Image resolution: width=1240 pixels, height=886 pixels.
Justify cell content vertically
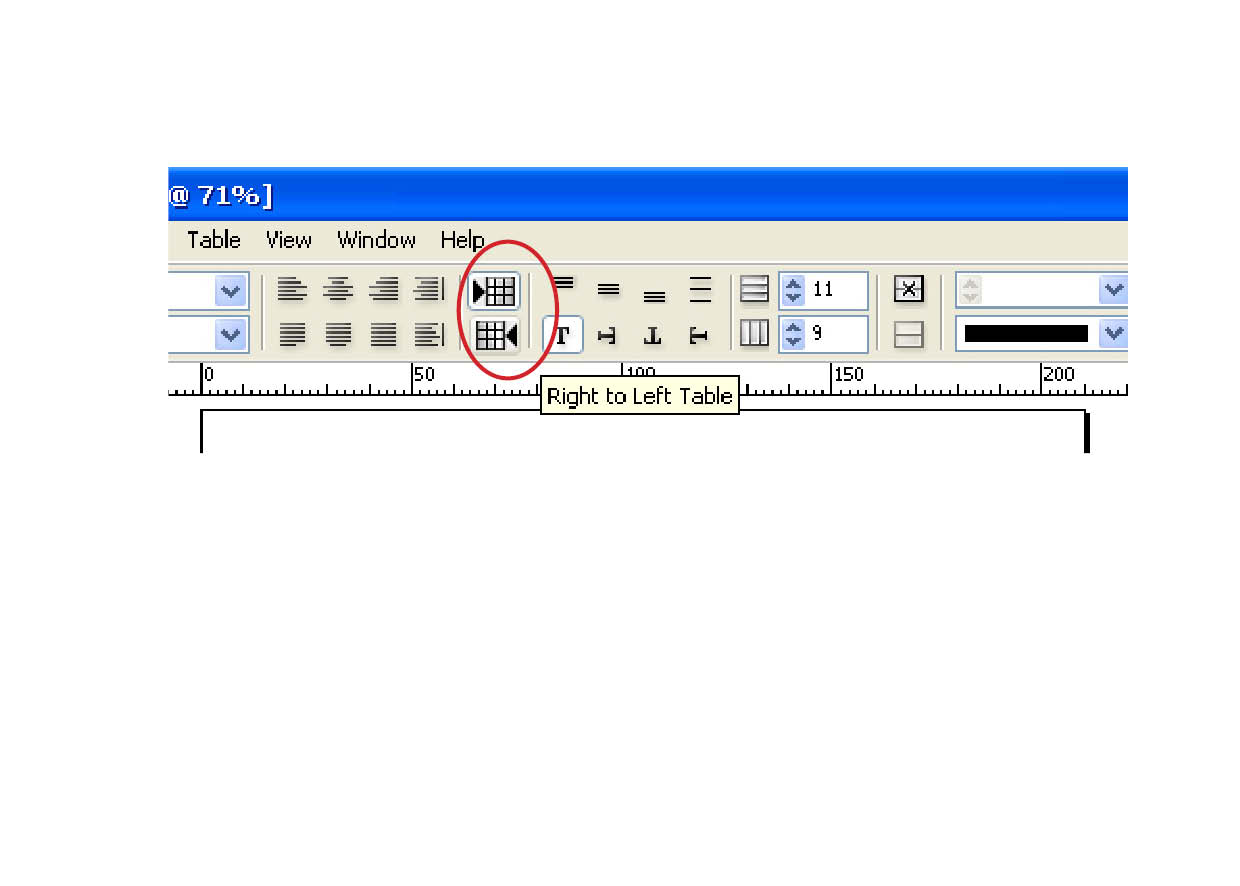(x=700, y=290)
